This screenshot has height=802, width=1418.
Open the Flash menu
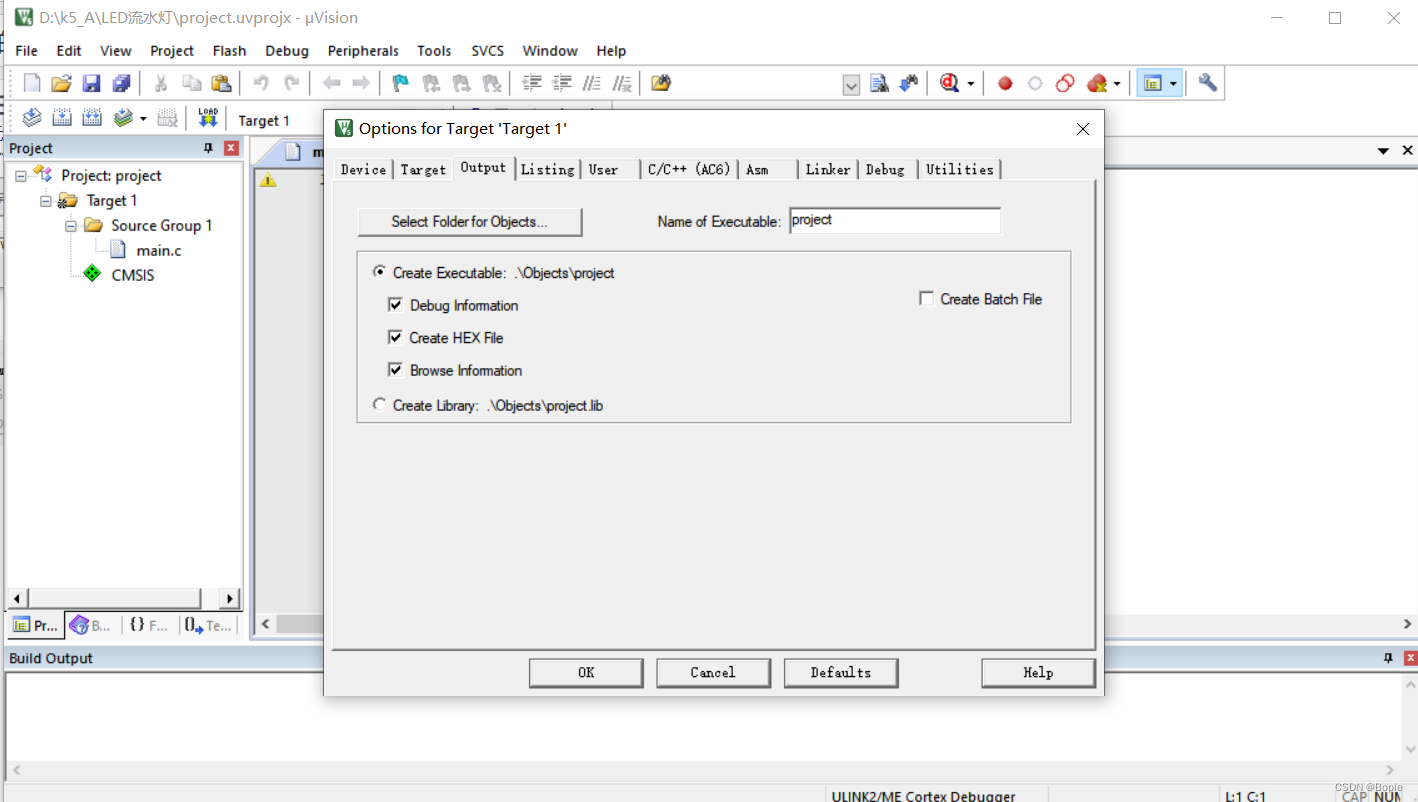(x=229, y=51)
